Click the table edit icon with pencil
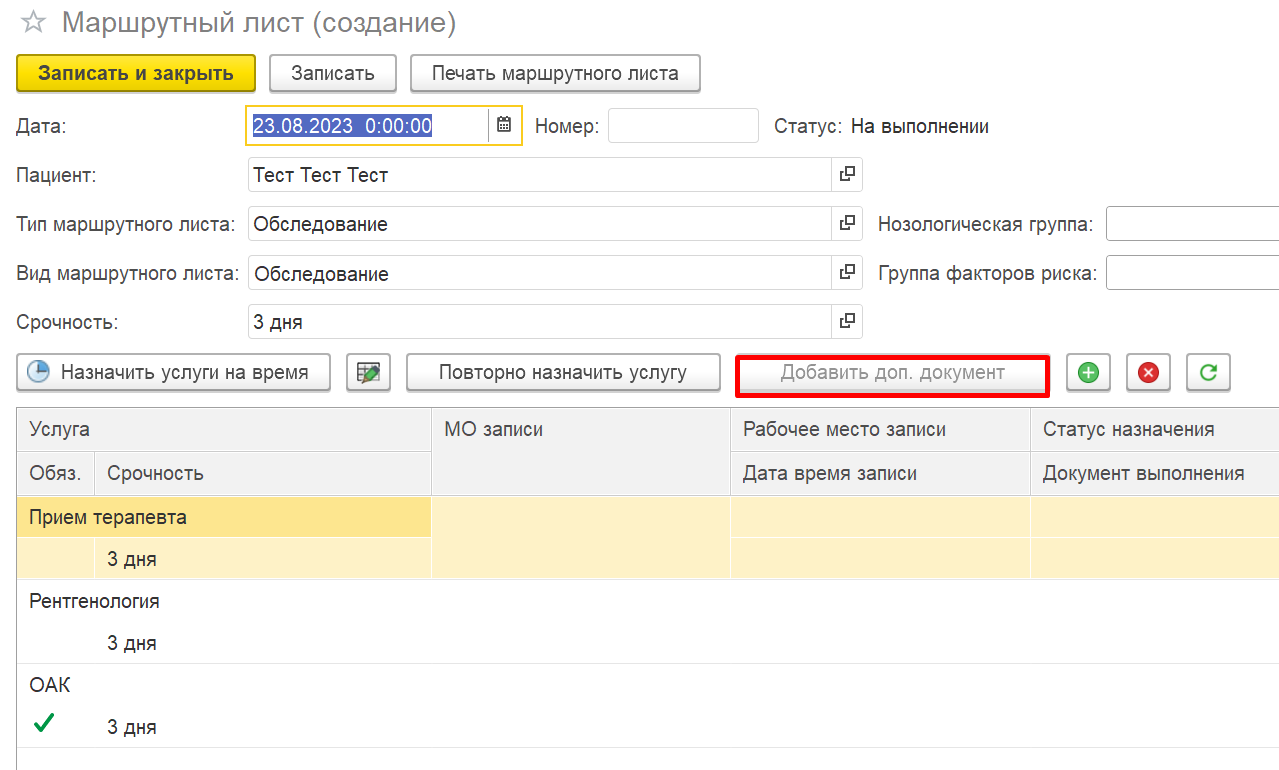 pos(368,373)
